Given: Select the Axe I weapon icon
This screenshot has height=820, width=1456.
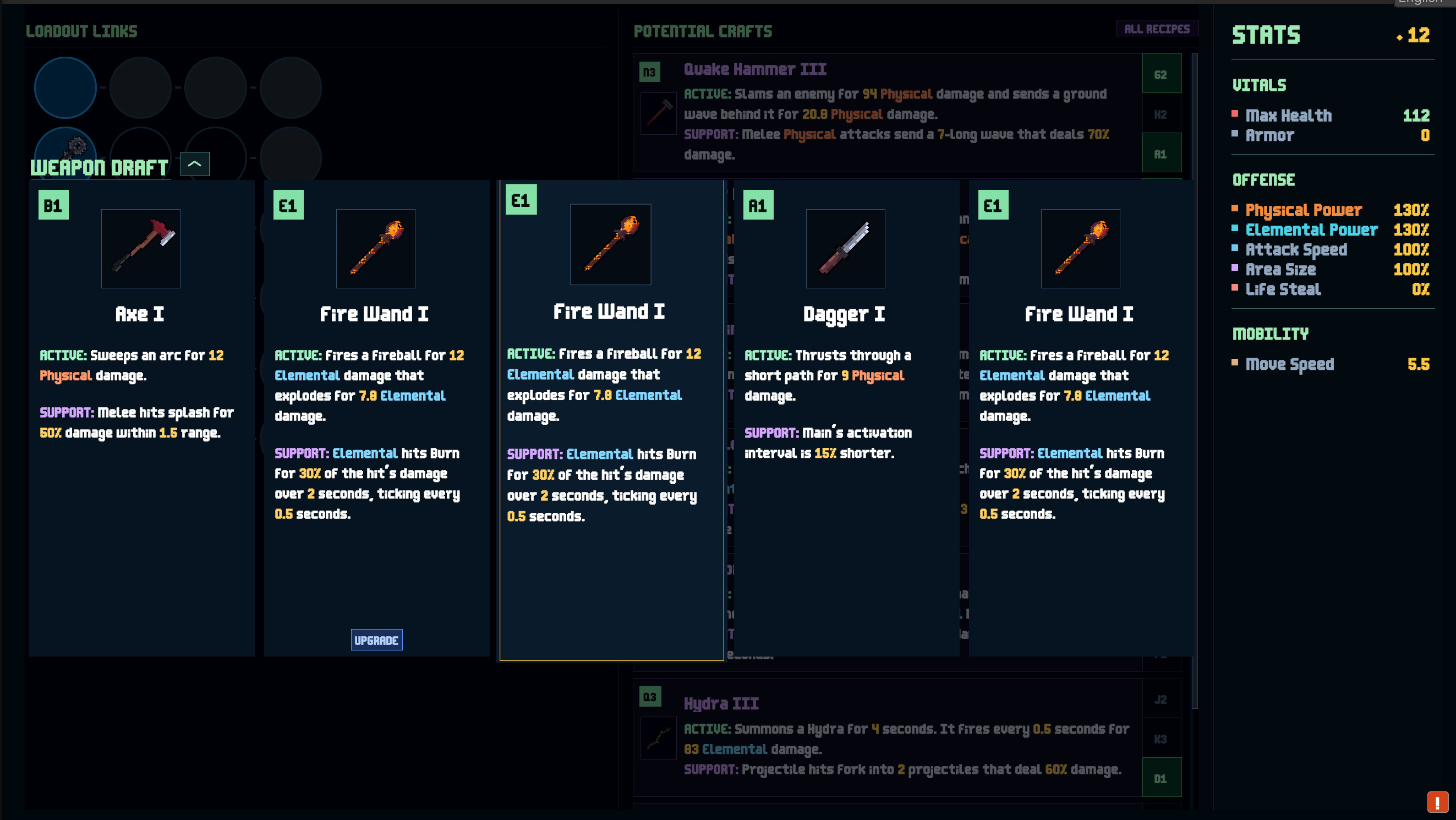Looking at the screenshot, I should (141, 249).
